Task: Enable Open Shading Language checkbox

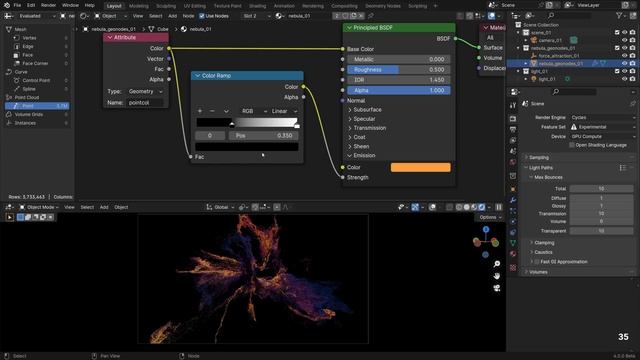Action: [572, 145]
